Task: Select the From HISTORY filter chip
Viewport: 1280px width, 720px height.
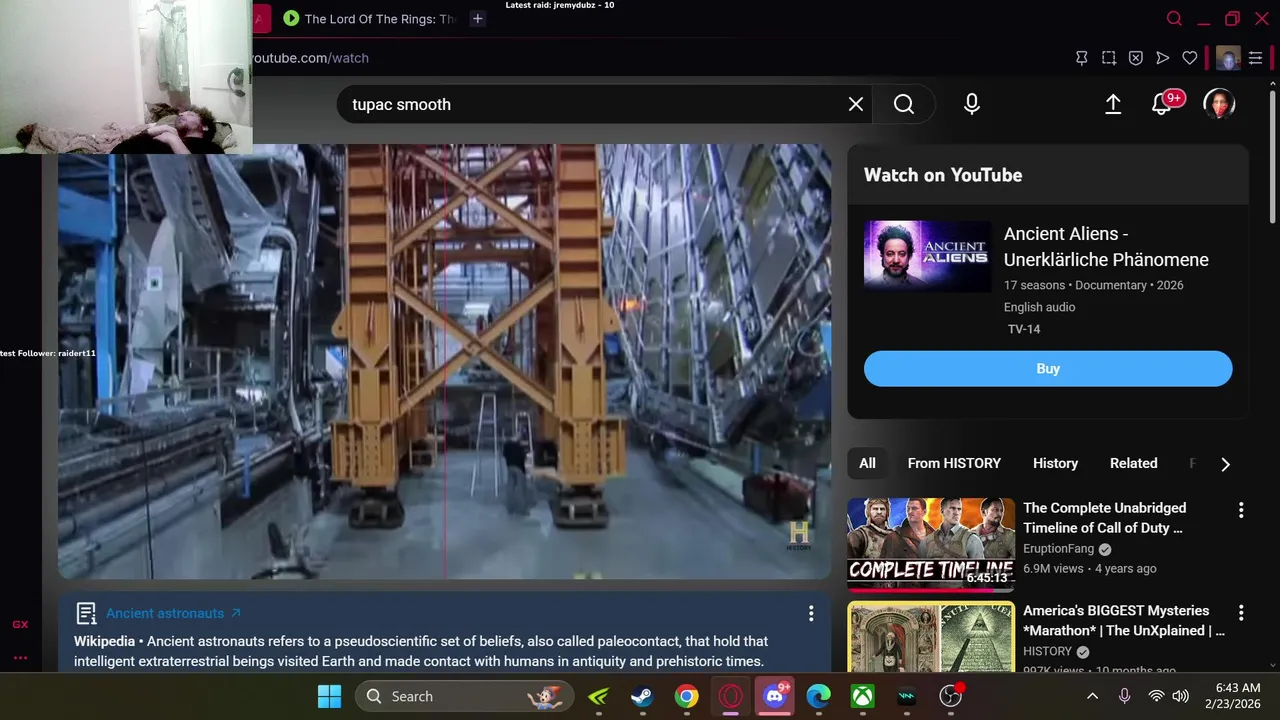Action: 954,463
